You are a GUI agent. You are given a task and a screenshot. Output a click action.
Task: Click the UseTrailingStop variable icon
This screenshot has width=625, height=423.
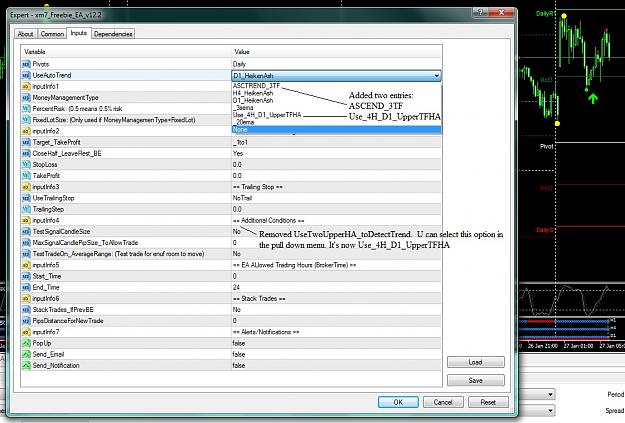click(26, 198)
